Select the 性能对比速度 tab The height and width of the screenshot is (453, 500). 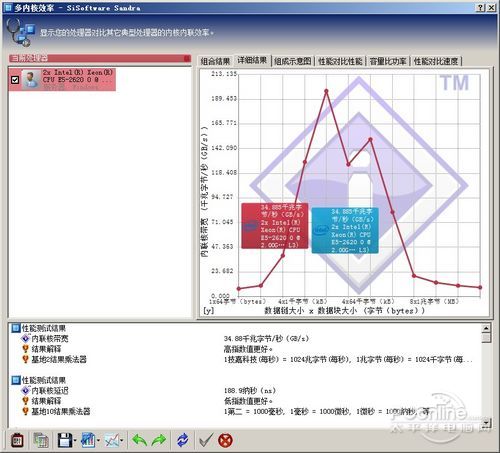pos(436,61)
